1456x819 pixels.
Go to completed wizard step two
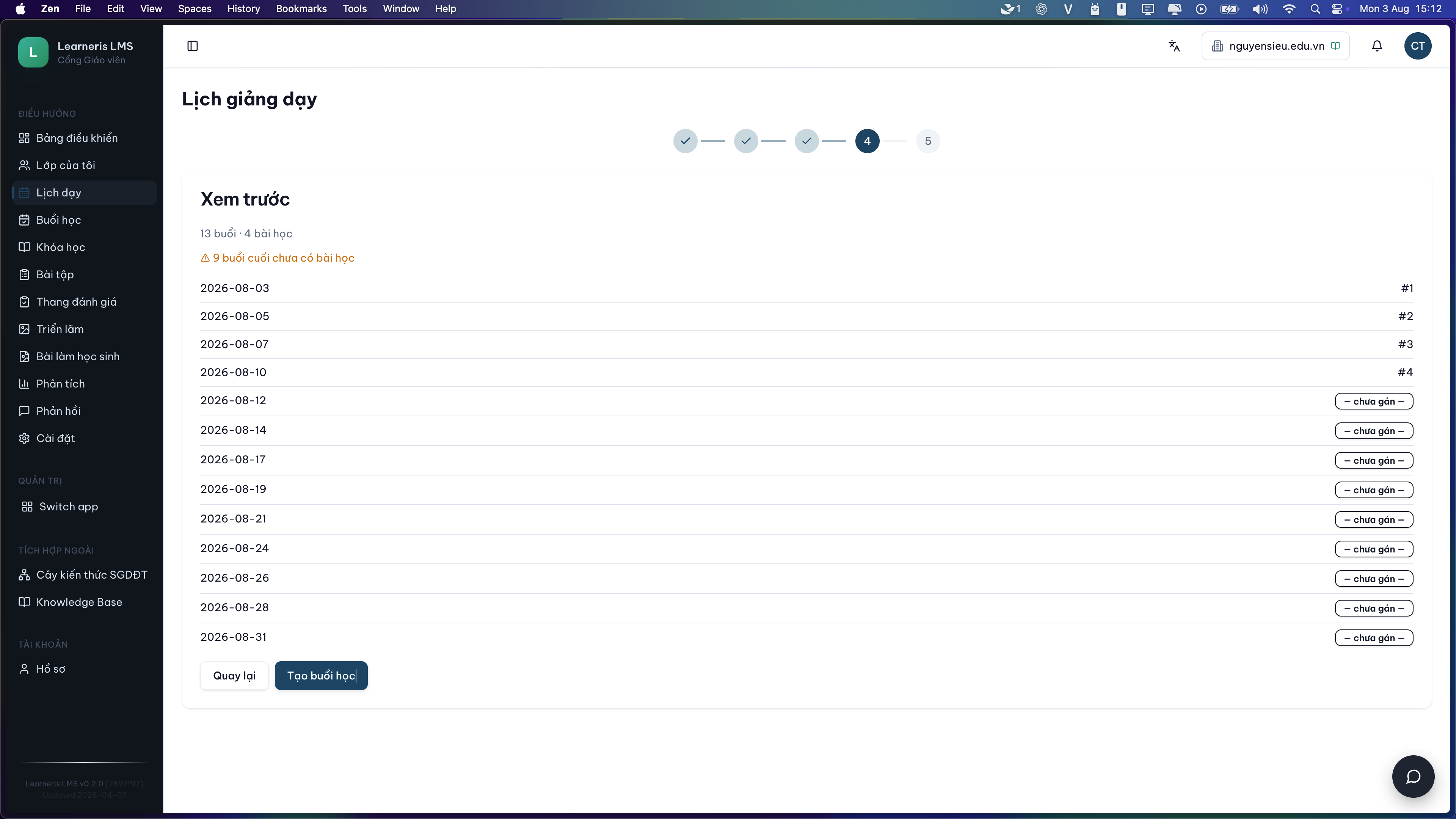[746, 141]
